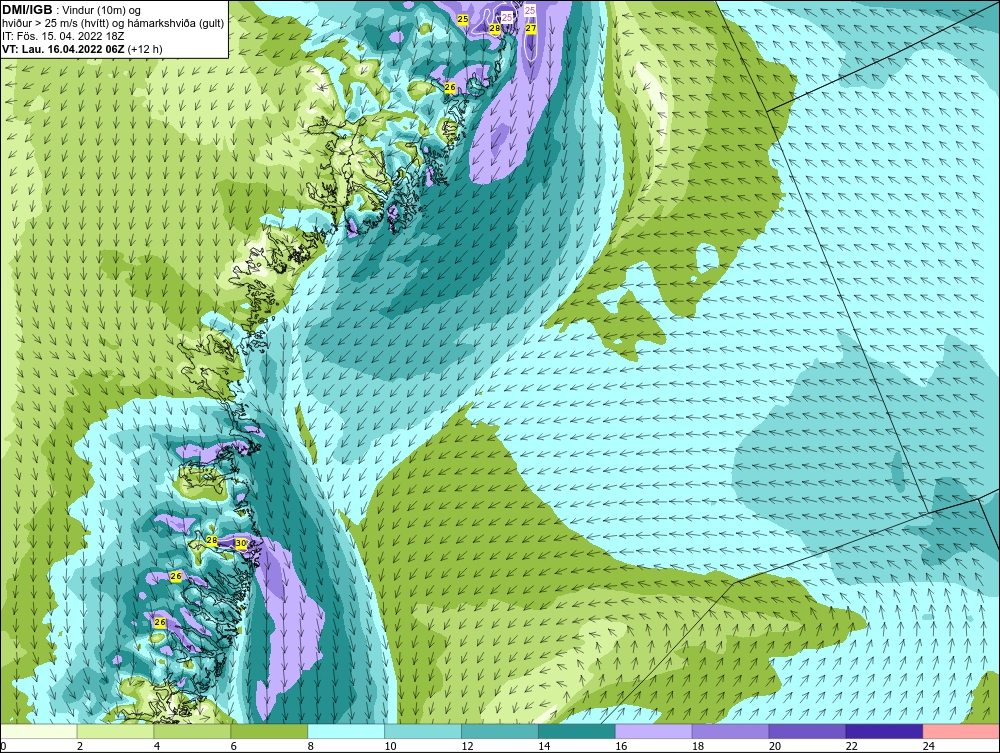Select the light green 2–4 m/s legend swatch
Screen dimensions: 1000x753
click(x=115, y=731)
